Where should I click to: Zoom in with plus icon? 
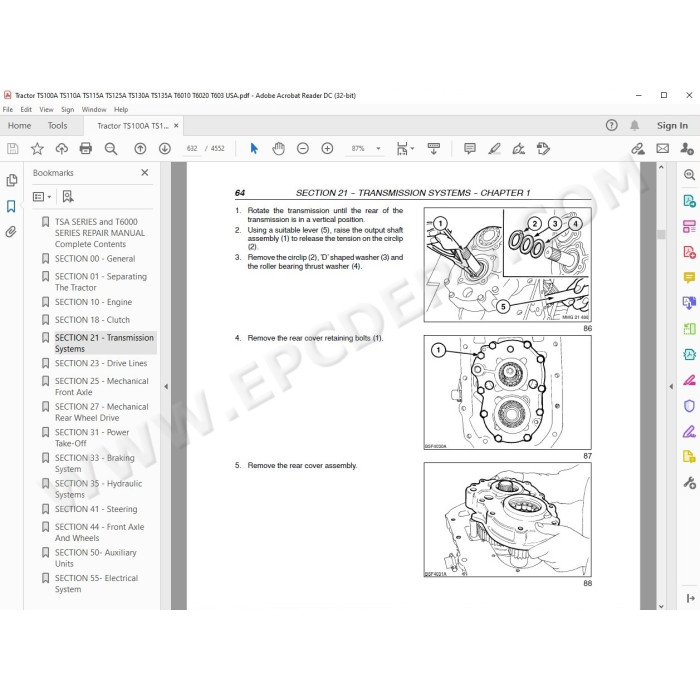[327, 149]
